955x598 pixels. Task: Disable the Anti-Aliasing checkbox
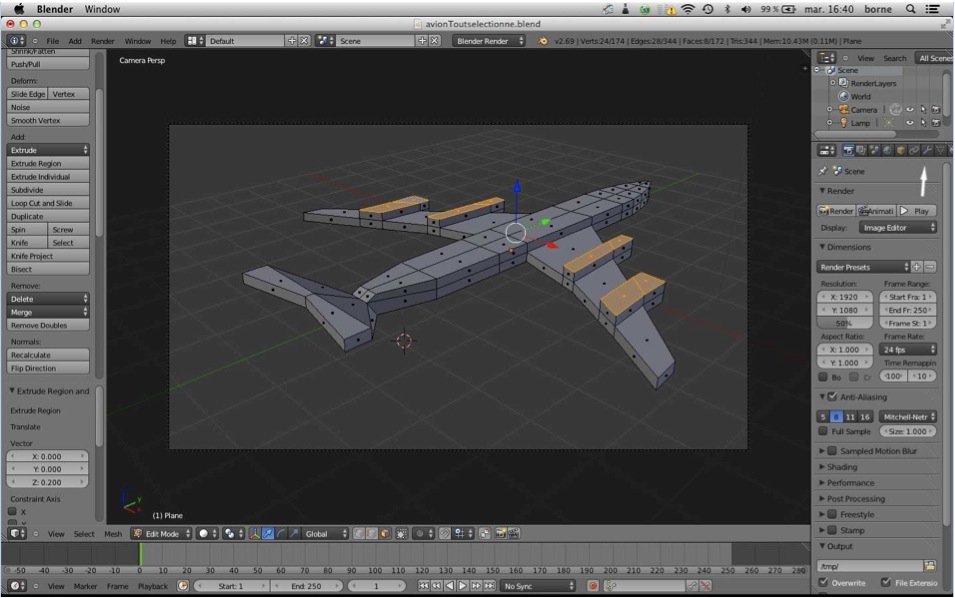[x=832, y=397]
